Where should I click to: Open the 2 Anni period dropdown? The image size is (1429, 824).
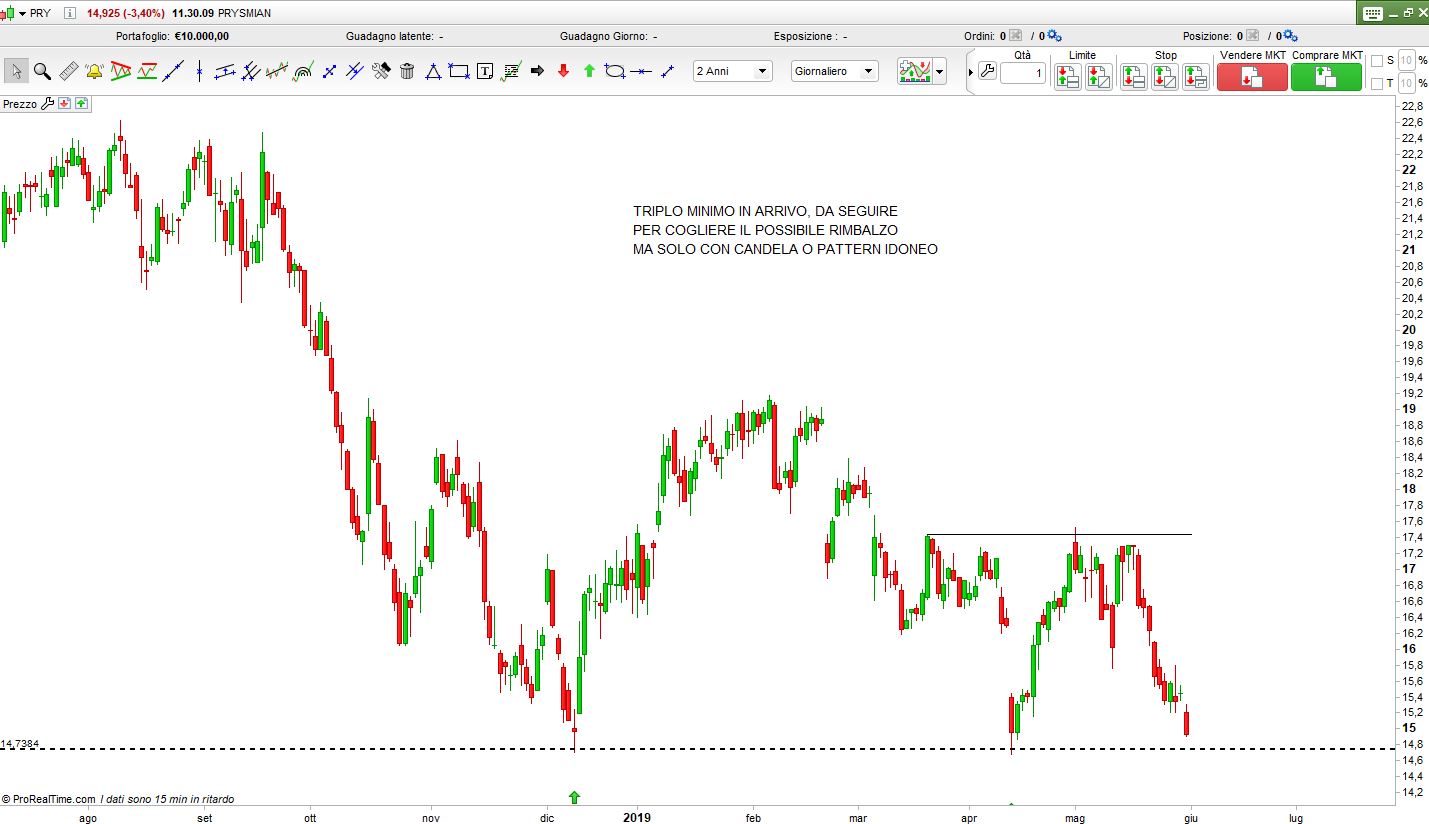coord(733,71)
